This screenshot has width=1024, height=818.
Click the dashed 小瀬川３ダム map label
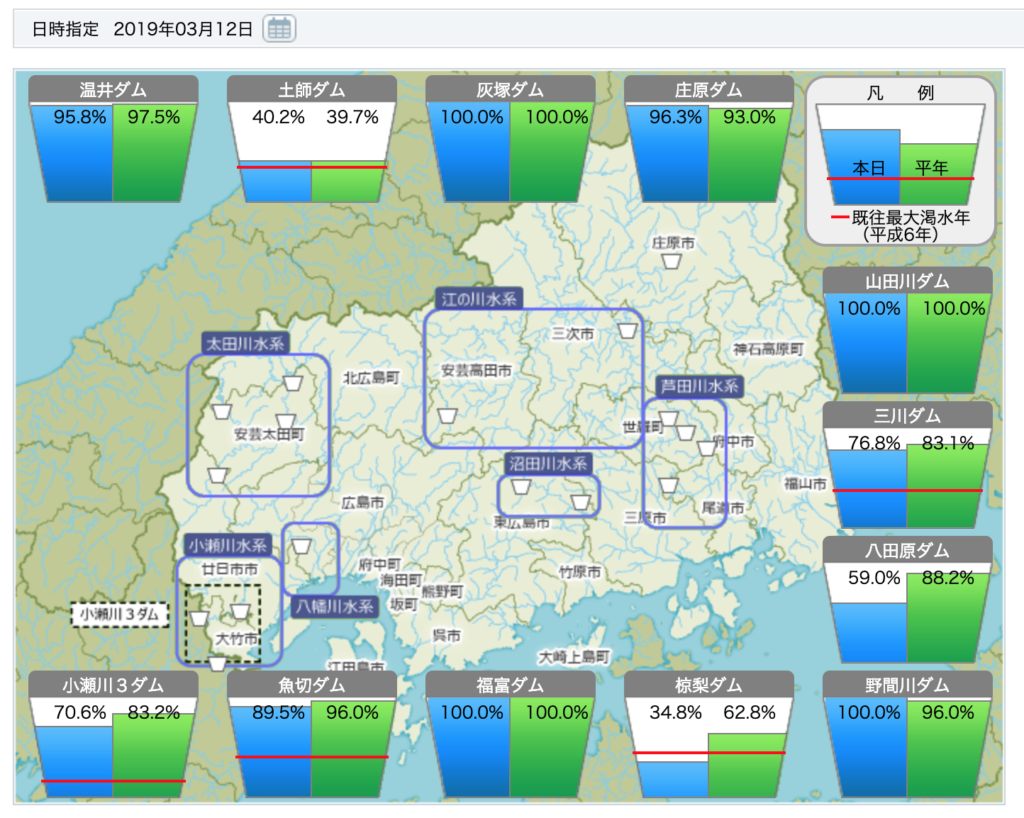click(119, 614)
